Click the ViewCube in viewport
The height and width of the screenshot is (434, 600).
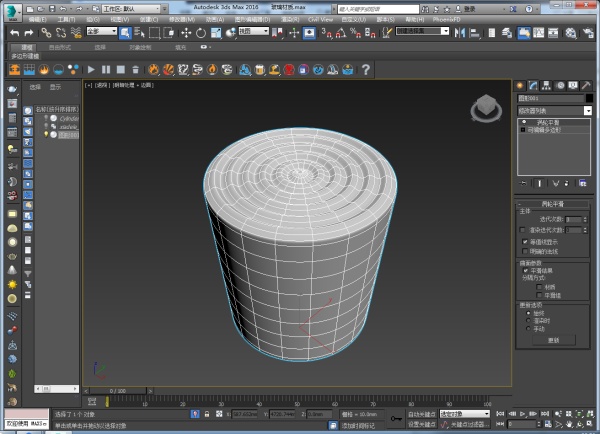click(486, 108)
